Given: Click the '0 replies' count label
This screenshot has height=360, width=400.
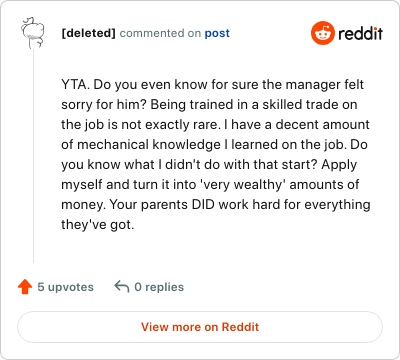Looking at the screenshot, I should pyautogui.click(x=159, y=287).
